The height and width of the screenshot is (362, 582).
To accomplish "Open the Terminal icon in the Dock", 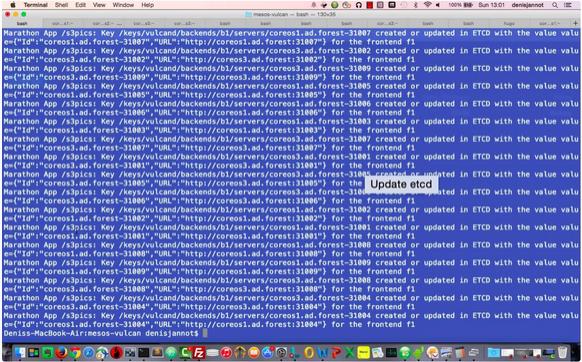I will (x=143, y=352).
